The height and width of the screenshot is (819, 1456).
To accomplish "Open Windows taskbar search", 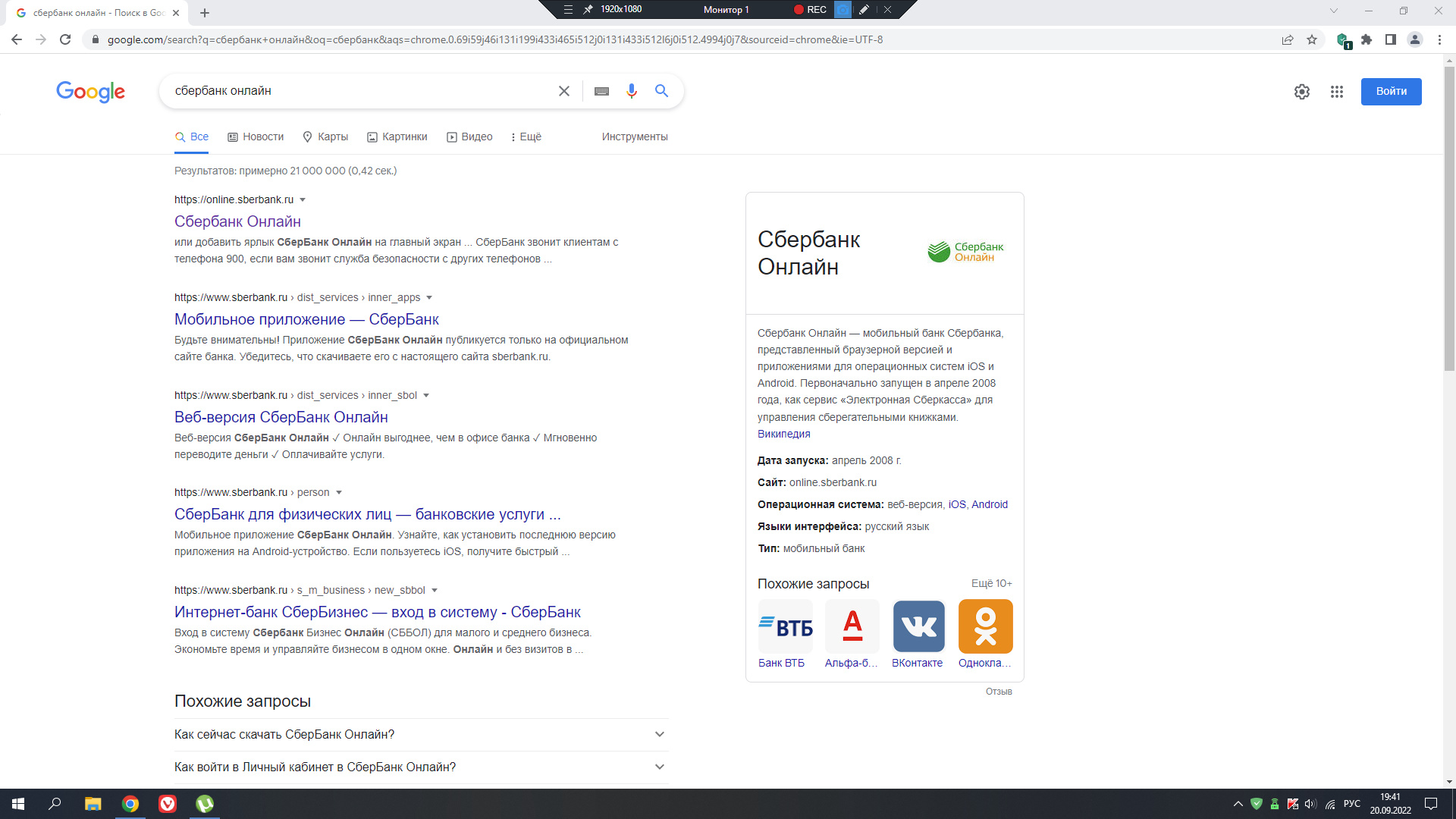I will pyautogui.click(x=55, y=804).
